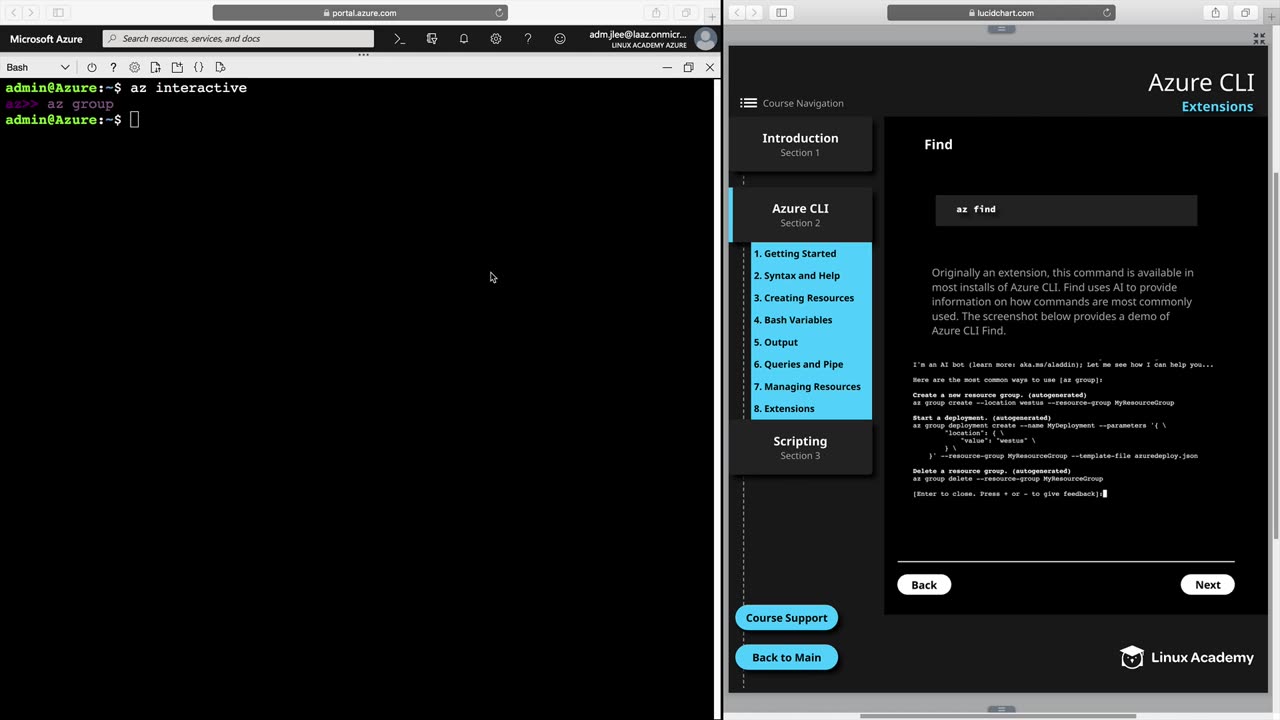Viewport: 1280px width, 720px height.
Task: Click upload/download files icon in Cloud Shell
Action: [155, 67]
